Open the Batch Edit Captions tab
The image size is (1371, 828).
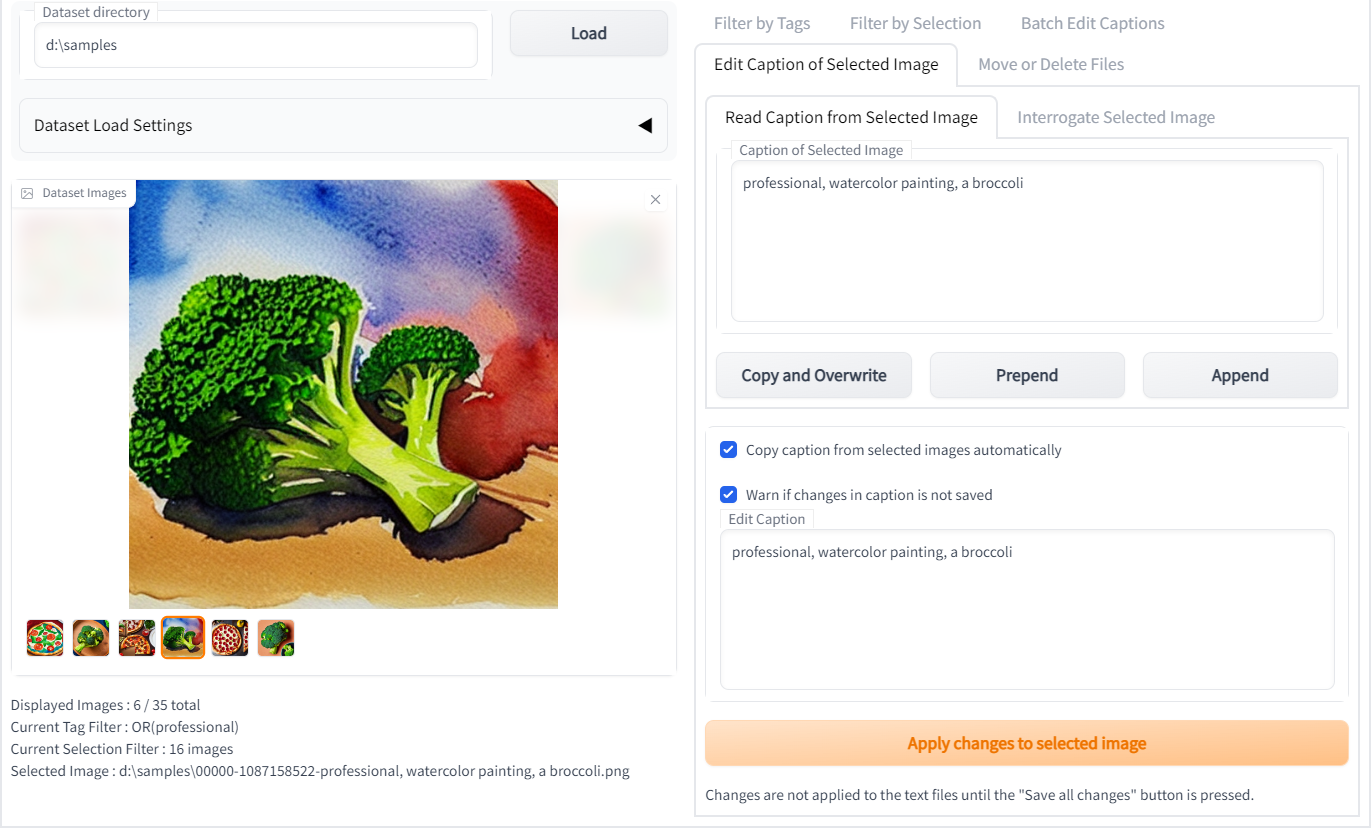coord(1092,23)
